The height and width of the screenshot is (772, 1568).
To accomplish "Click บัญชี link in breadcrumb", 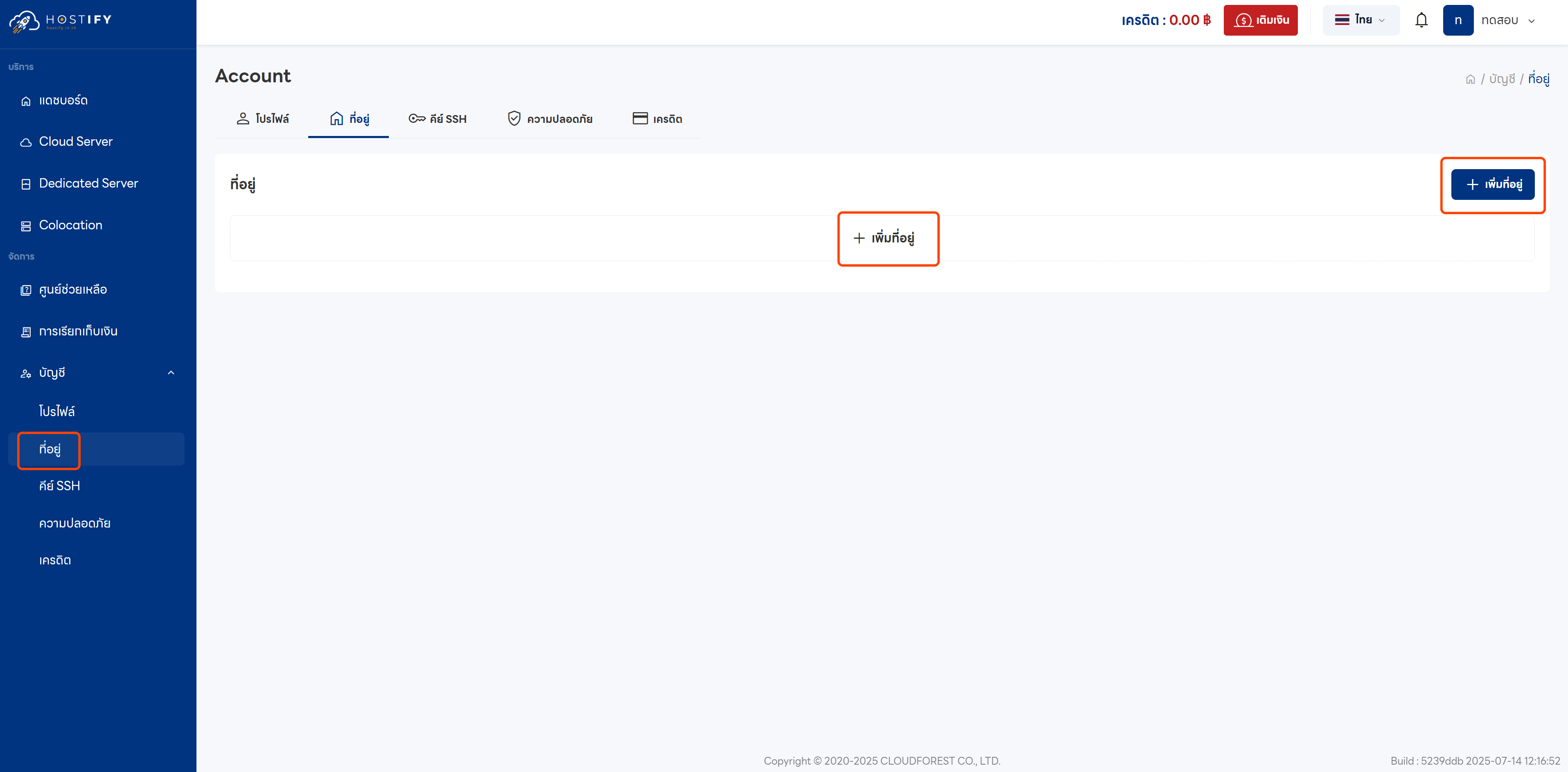I will (1502, 79).
